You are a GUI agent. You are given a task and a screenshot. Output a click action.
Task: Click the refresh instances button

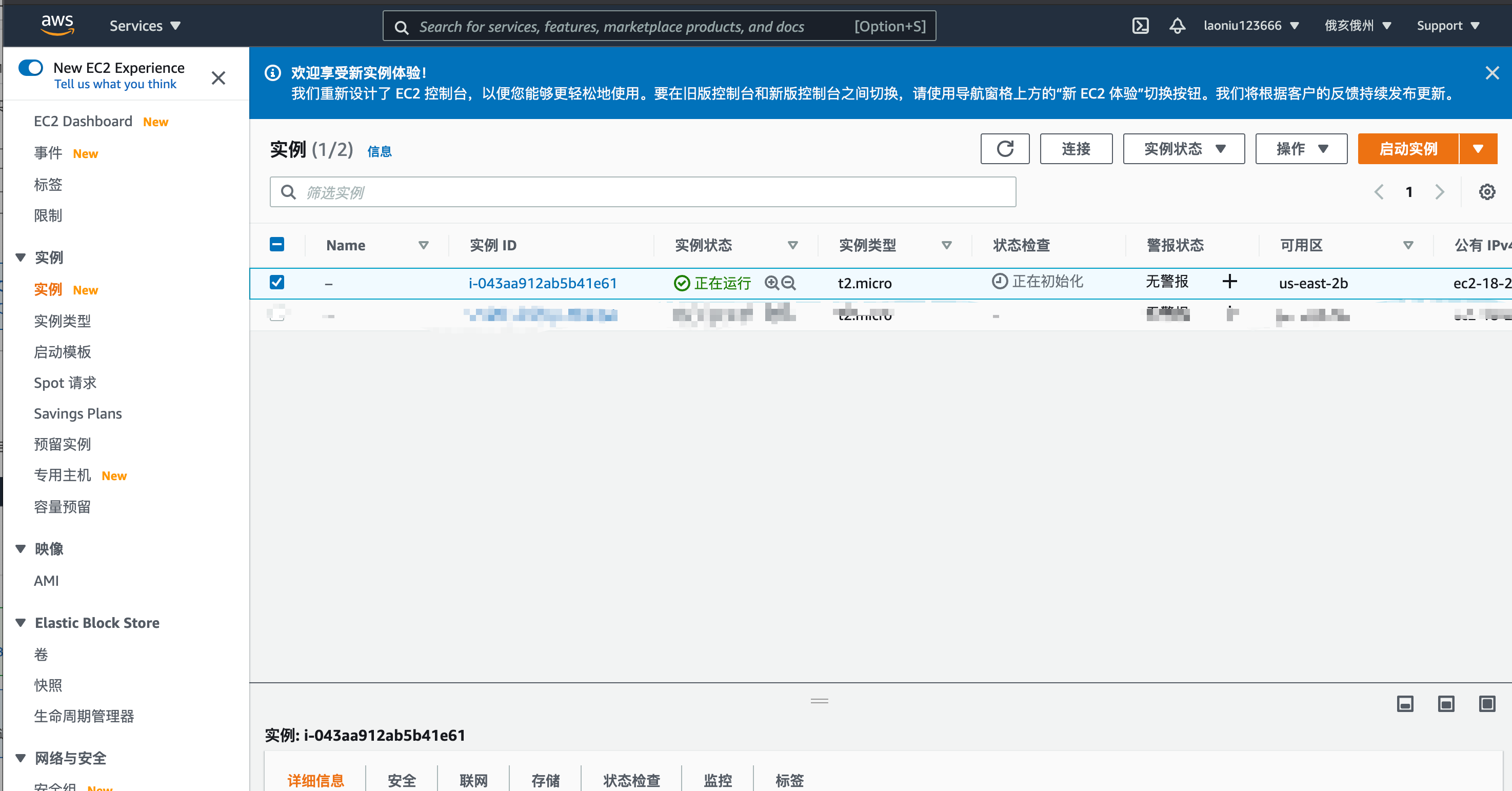click(1004, 149)
